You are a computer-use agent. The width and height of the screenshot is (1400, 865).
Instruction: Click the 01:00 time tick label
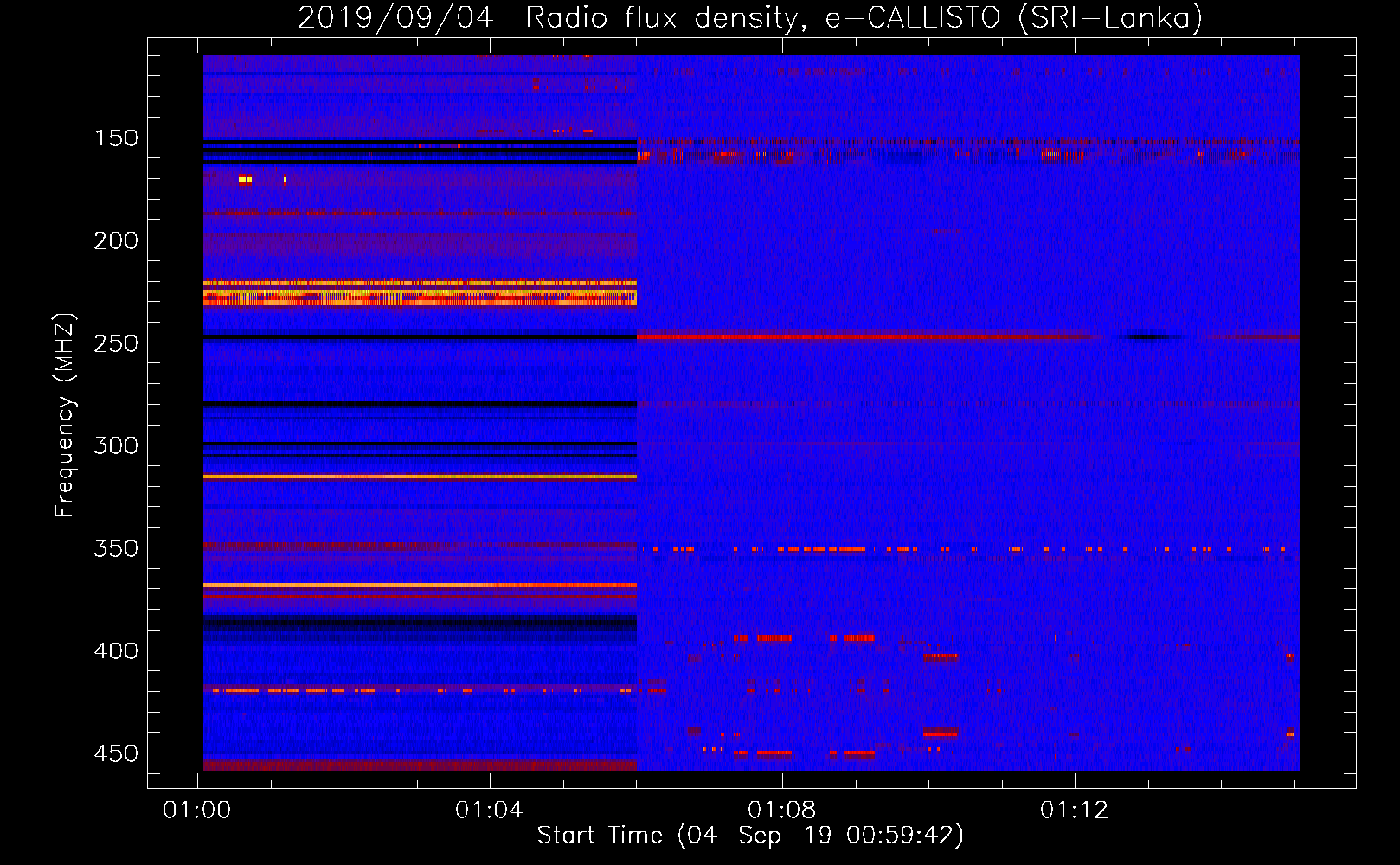coord(197,811)
